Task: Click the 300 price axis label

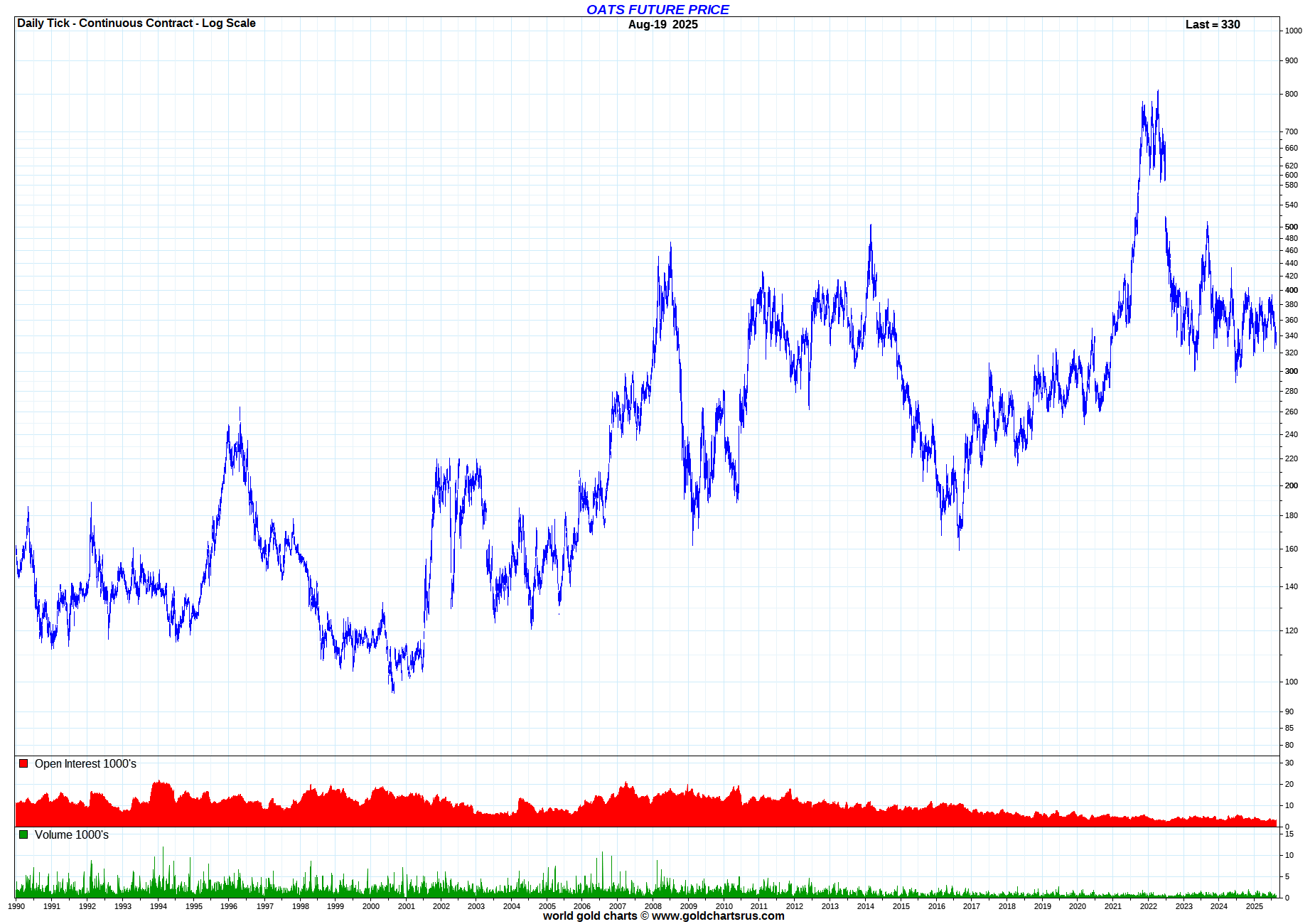Action: click(1292, 371)
